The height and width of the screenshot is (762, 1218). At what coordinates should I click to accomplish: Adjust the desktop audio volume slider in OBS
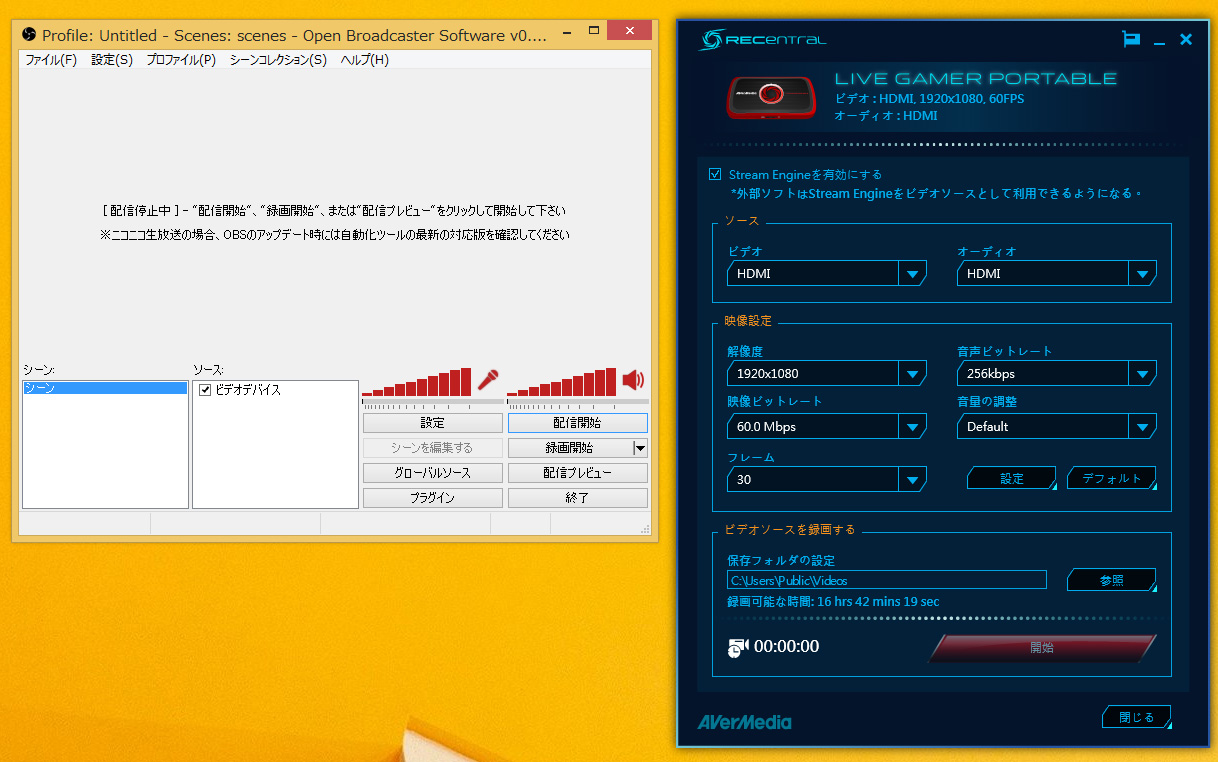578,402
